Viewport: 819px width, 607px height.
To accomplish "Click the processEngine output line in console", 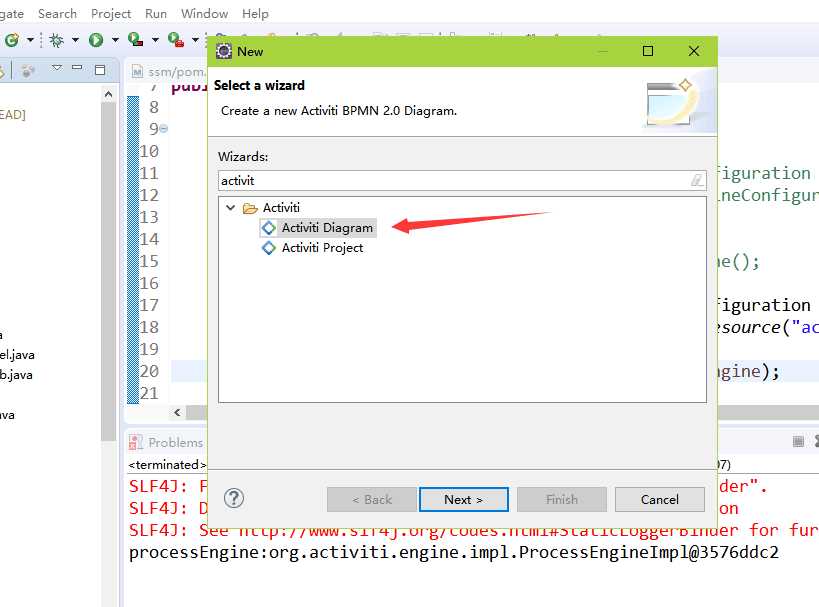I will (453, 552).
